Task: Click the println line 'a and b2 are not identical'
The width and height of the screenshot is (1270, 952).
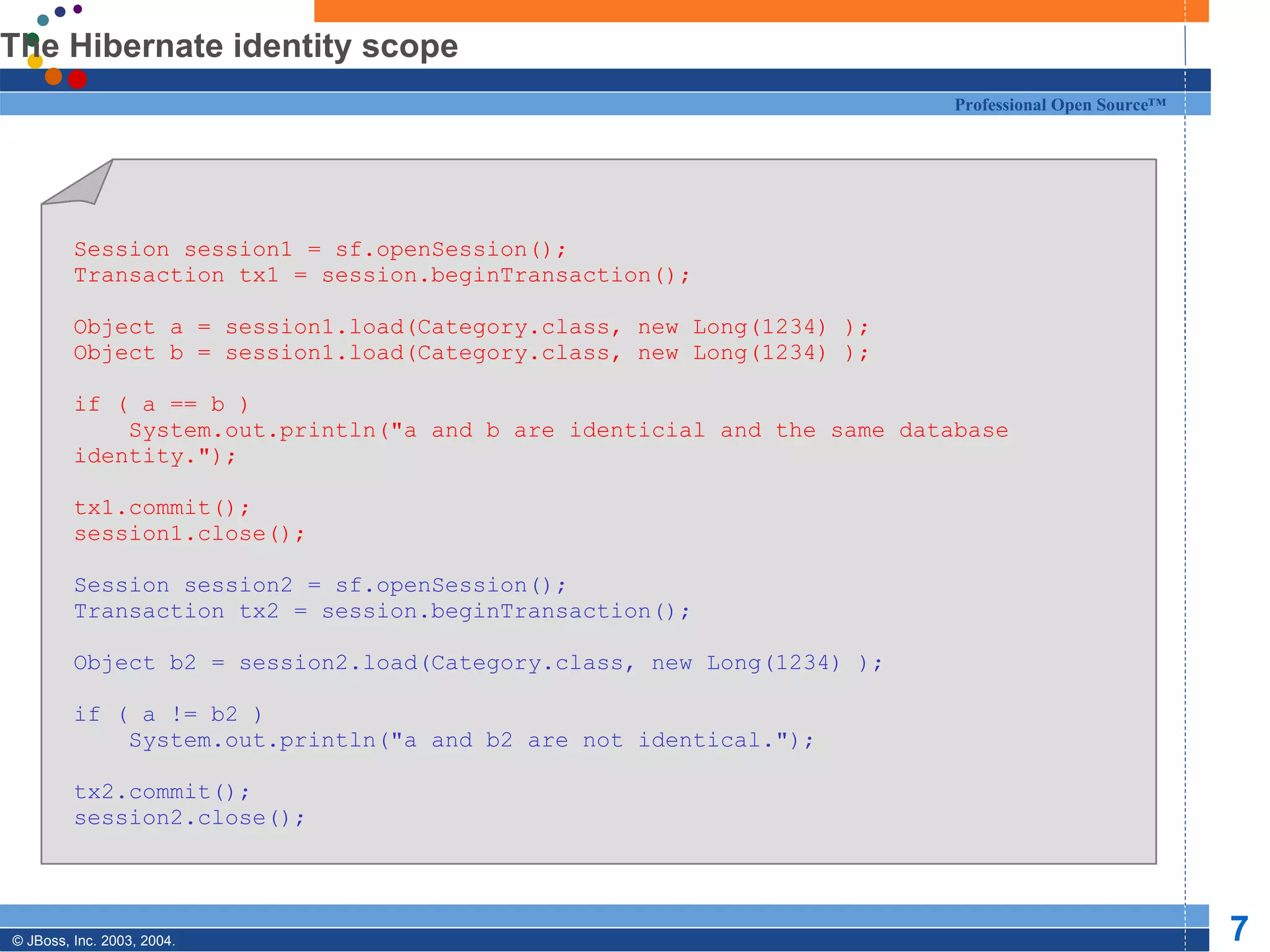Action: [471, 741]
